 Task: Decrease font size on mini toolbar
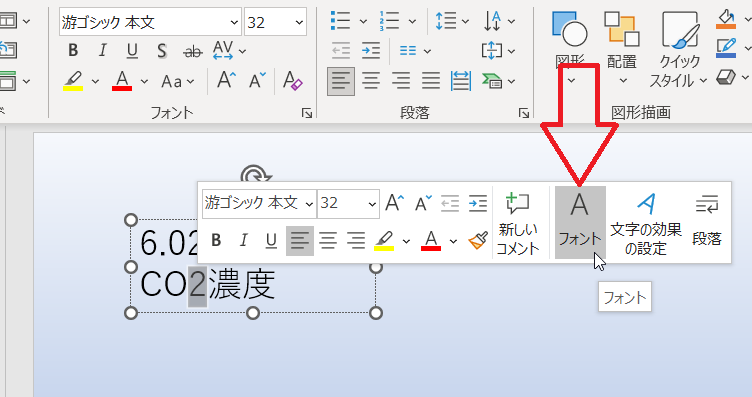point(423,203)
